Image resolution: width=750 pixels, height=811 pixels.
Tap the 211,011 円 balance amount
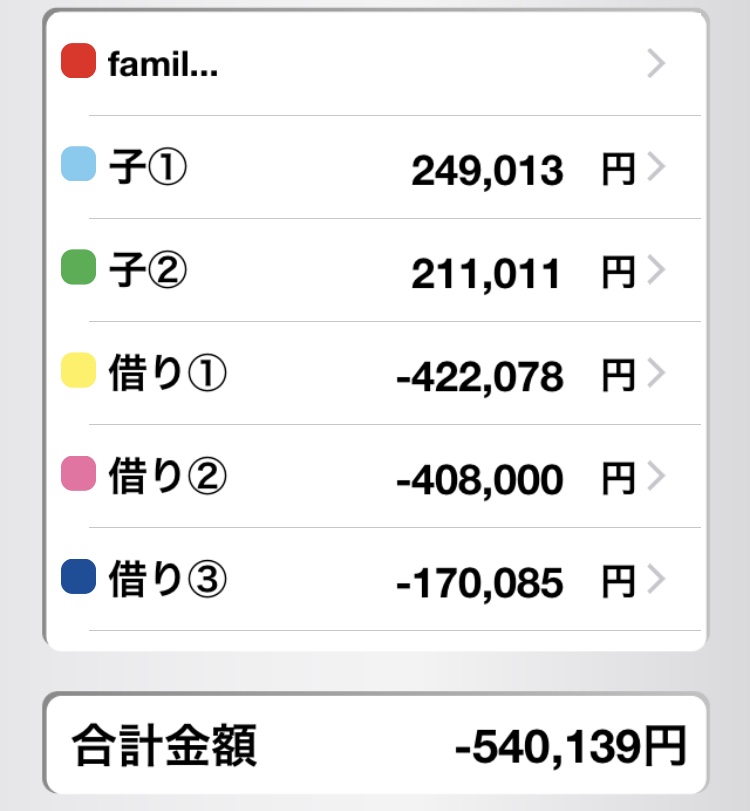coord(522,273)
